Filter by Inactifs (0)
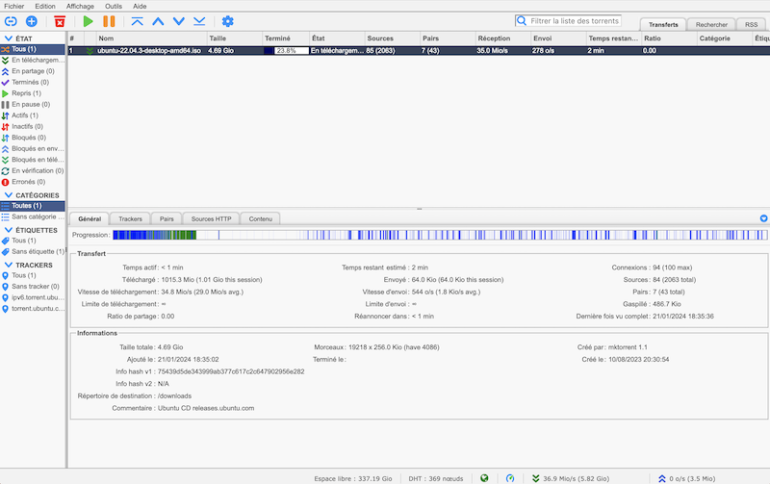Image resolution: width=770 pixels, height=484 pixels. pyautogui.click(x=32, y=126)
